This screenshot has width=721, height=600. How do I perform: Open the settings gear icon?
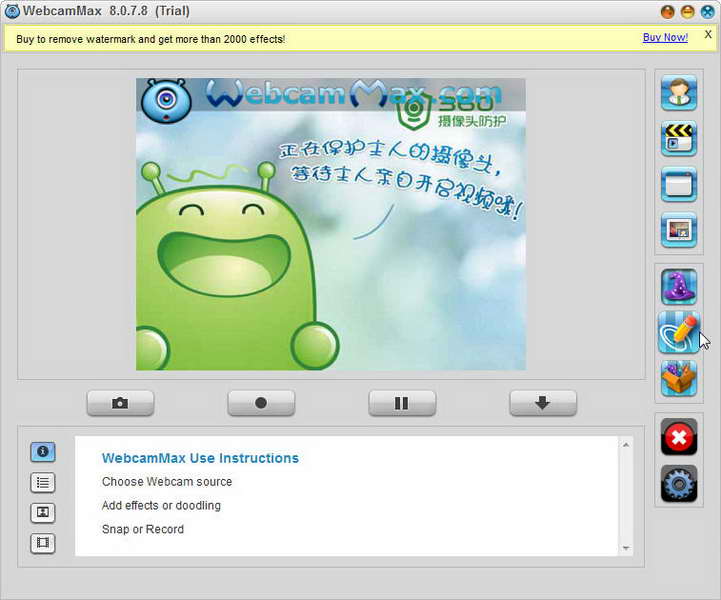[x=679, y=484]
